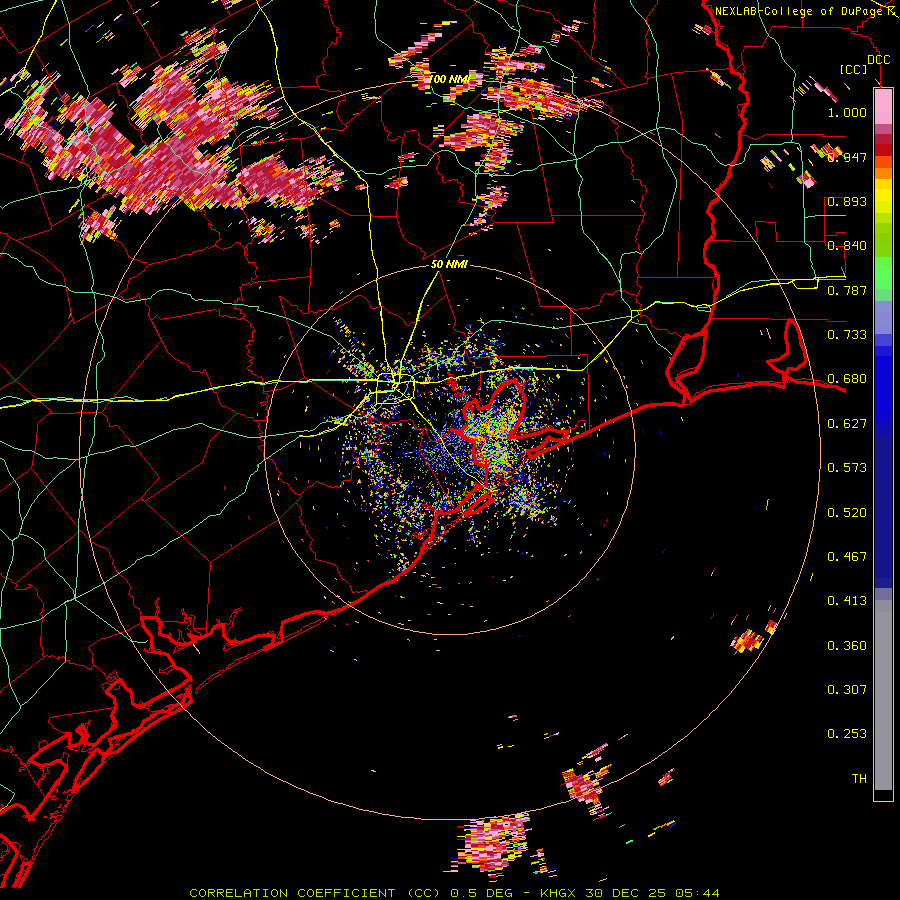Image resolution: width=900 pixels, height=900 pixels.
Task: Pick the periwinkle blue segment near 0.733
Action: [883, 317]
